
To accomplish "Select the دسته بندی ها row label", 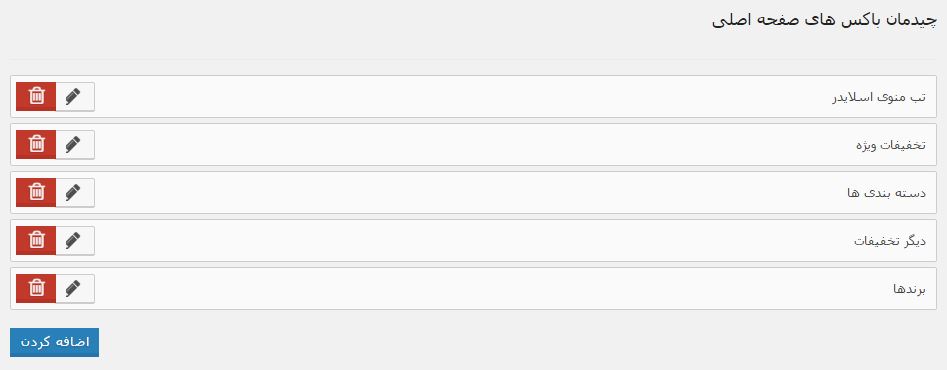I will pyautogui.click(x=886, y=193).
